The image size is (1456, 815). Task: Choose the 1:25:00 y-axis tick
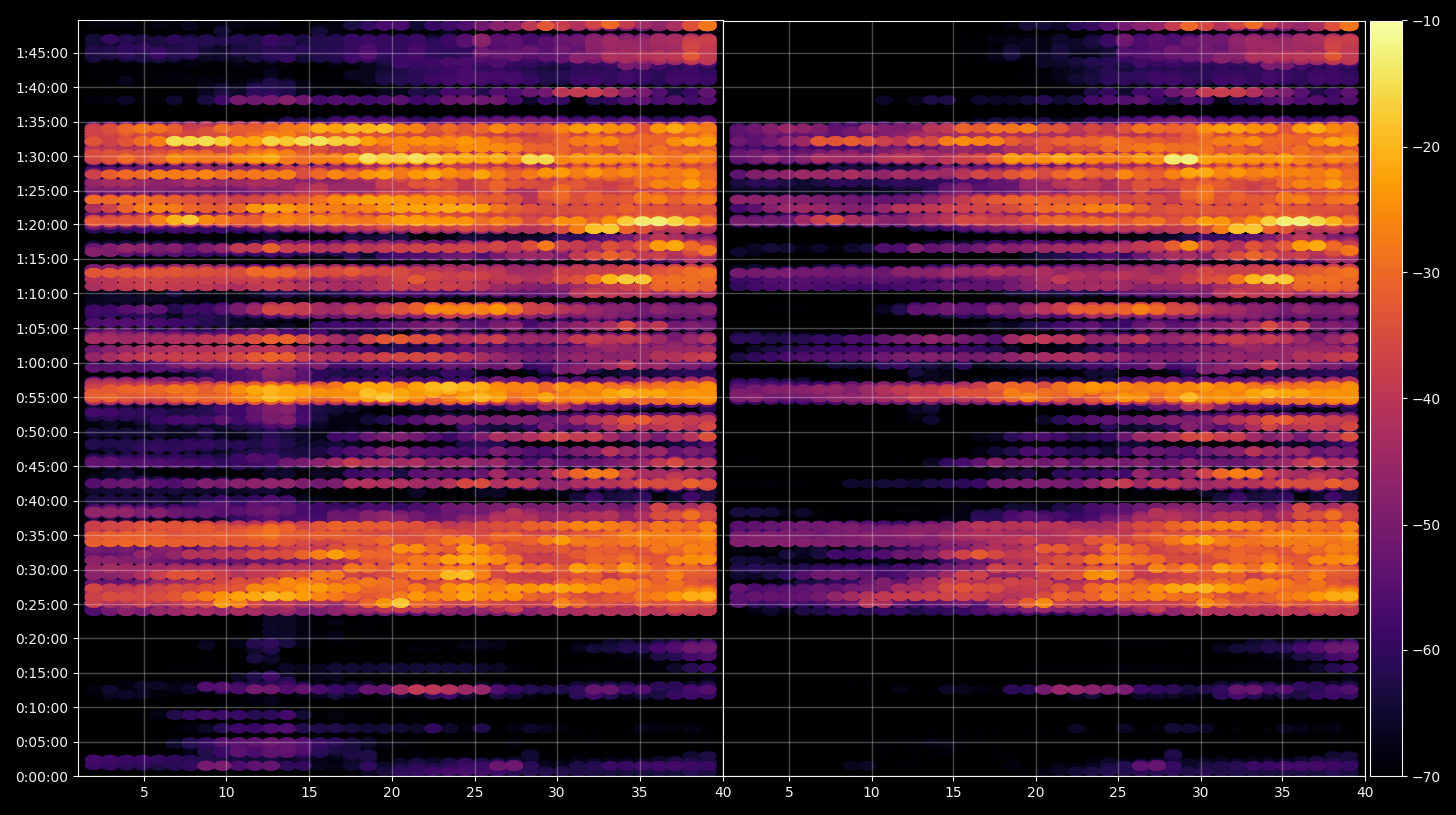pos(42,191)
